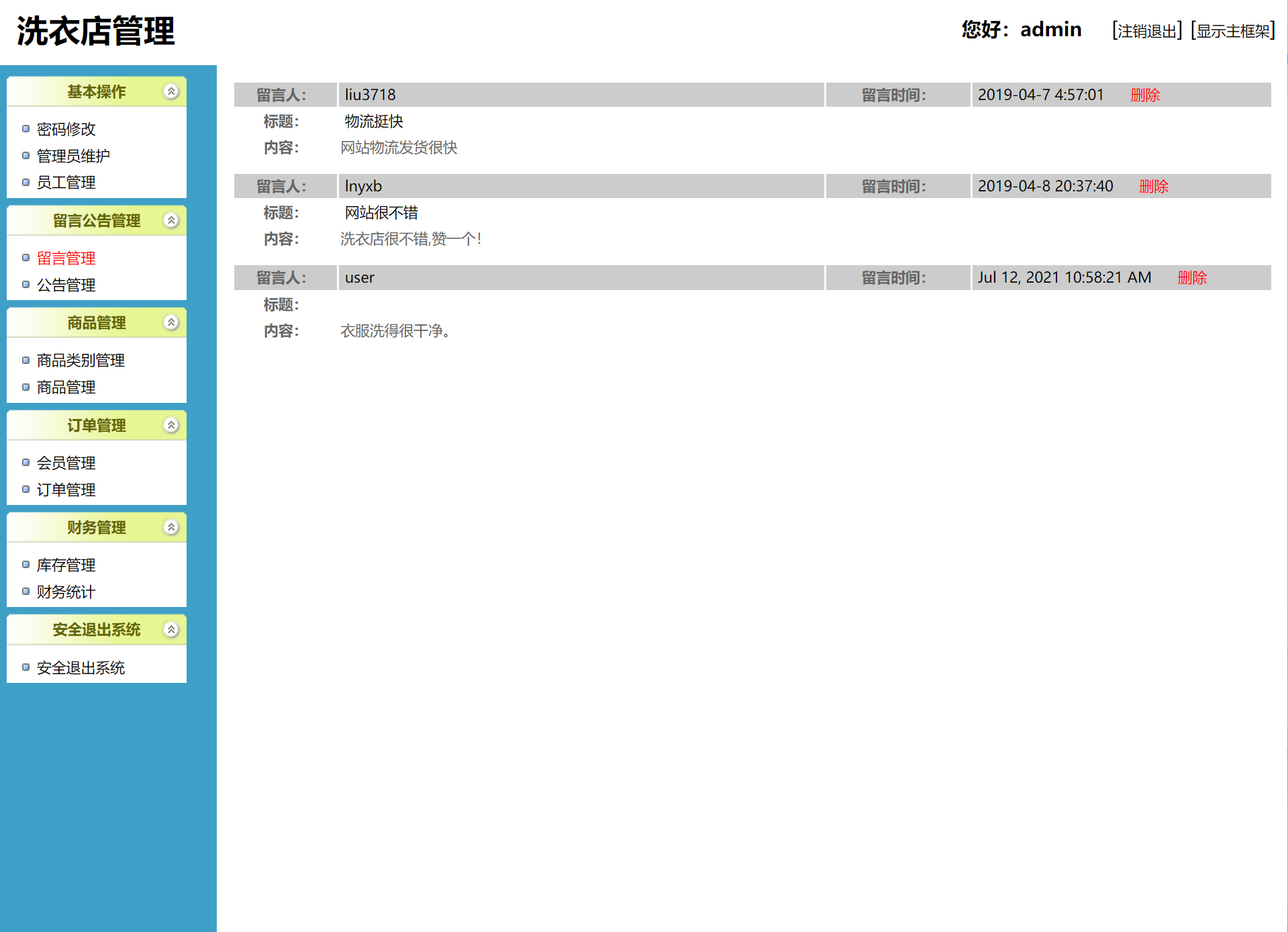Collapse the 留言公告管理 section arrow
Screen dimensions: 1288x932
pyautogui.click(x=171, y=220)
